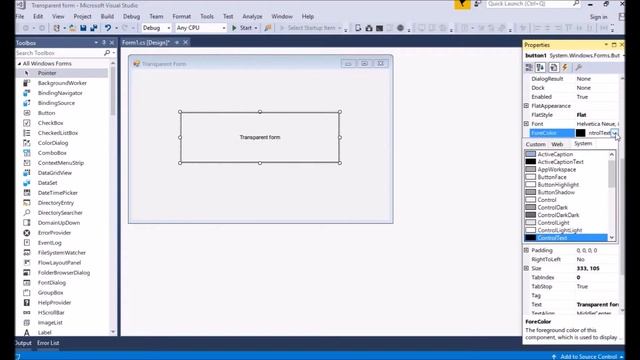Switch to System color tab
The width and height of the screenshot is (640, 360).
(583, 144)
